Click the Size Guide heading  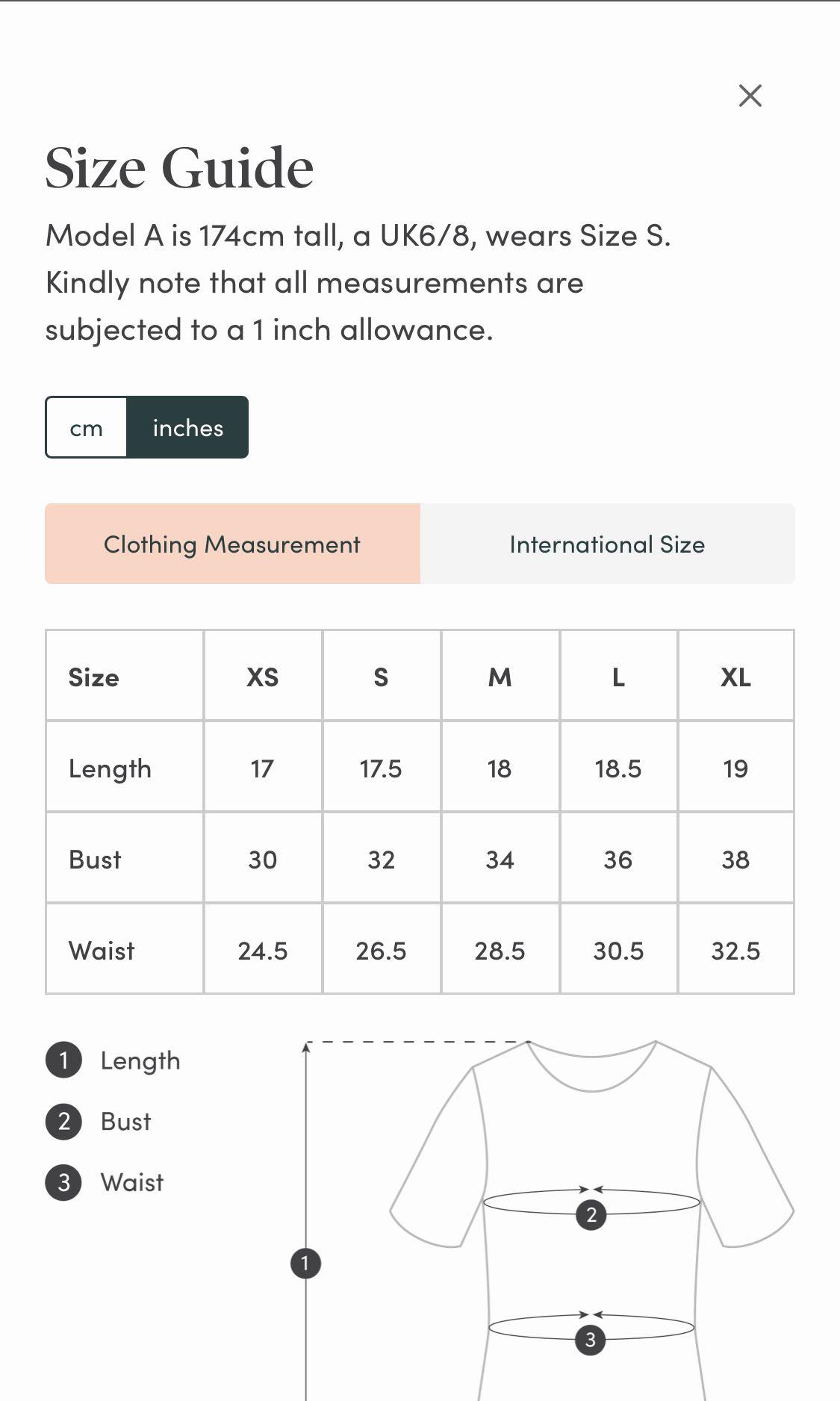(179, 168)
